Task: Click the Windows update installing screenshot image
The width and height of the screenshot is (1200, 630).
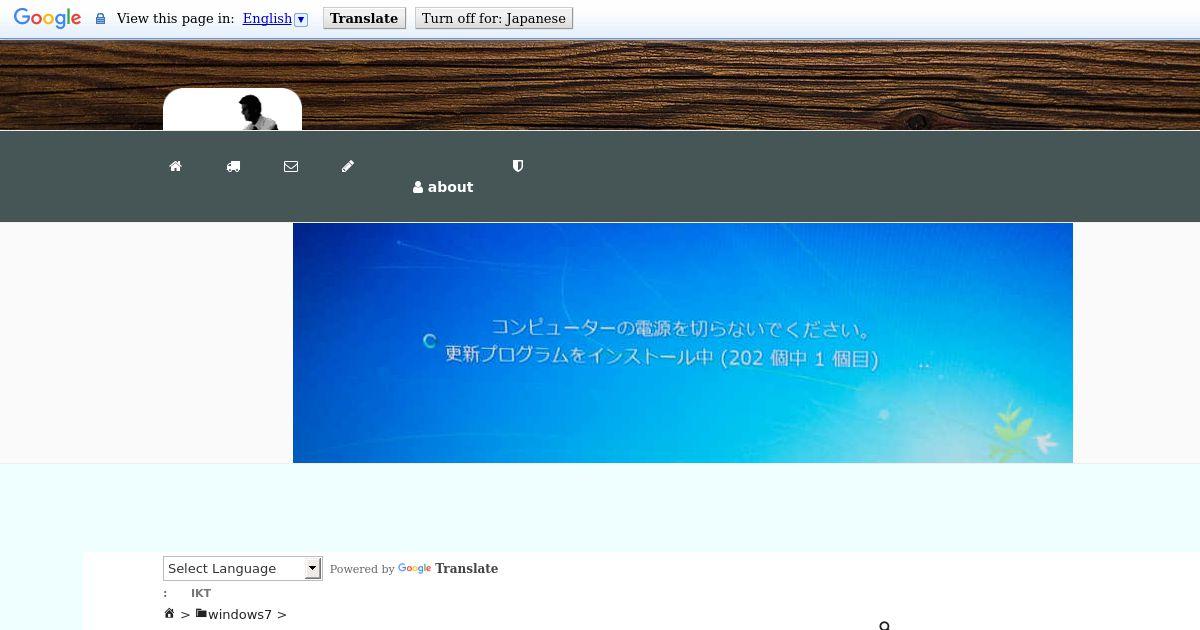Action: pos(683,343)
